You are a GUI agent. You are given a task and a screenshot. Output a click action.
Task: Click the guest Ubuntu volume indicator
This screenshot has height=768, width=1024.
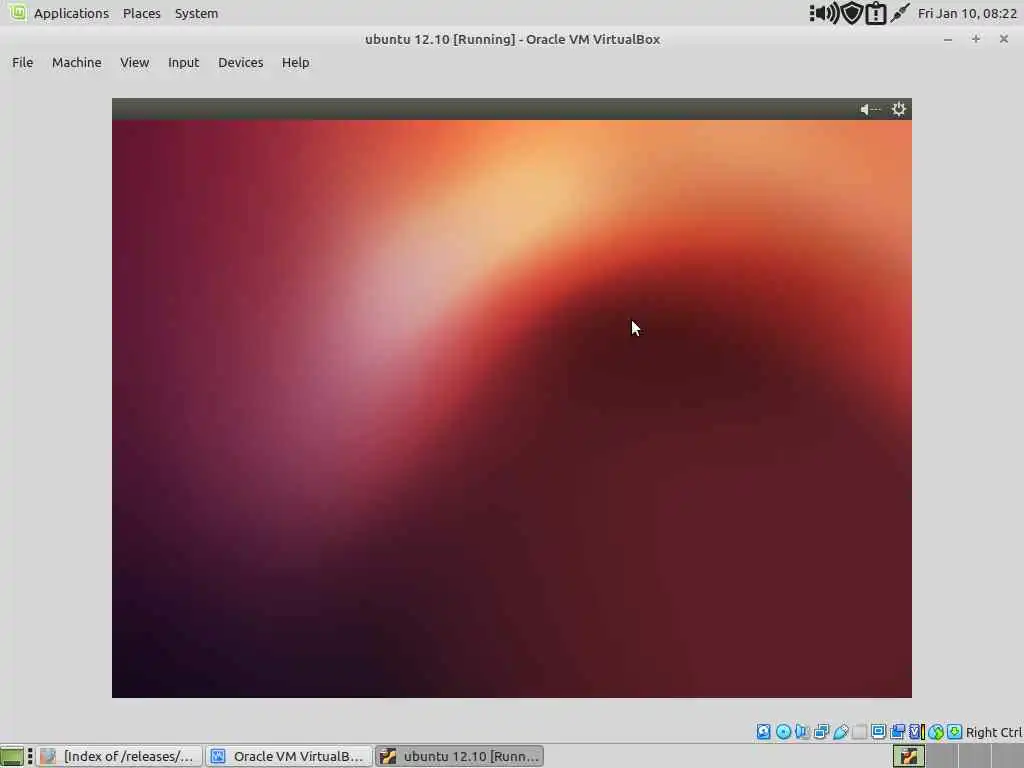point(870,110)
